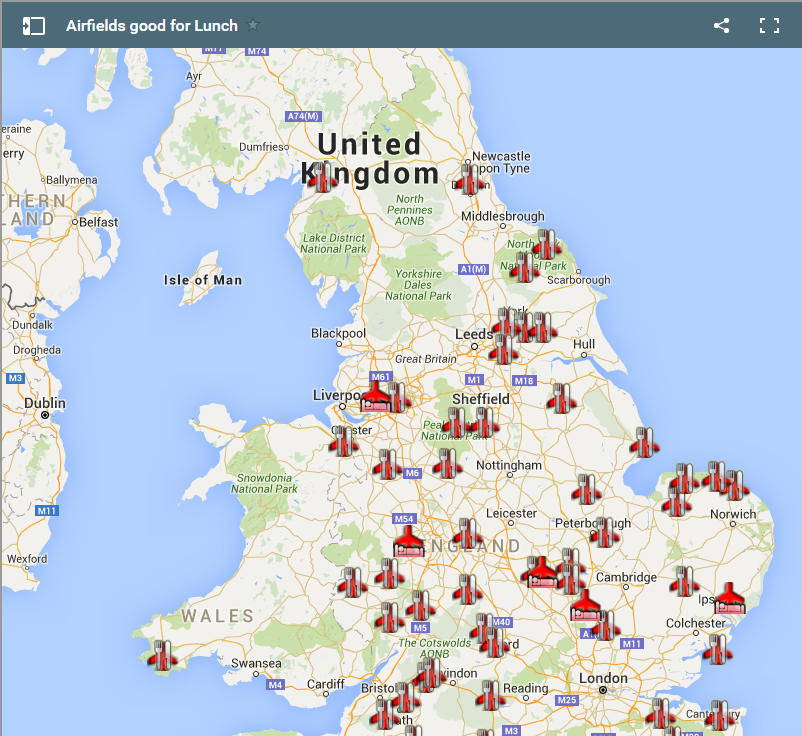Open the airfield marker at Canterbury
Screen dimensions: 802x736
(718, 715)
